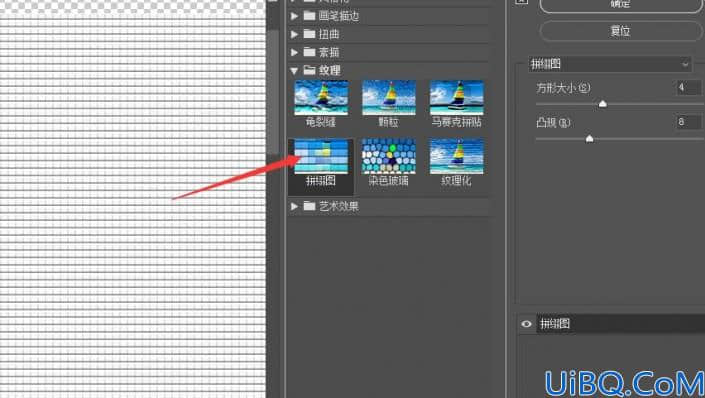Image resolution: width=705 pixels, height=398 pixels.
Task: Expand the 画笔描边 filter folder
Action: tap(294, 16)
